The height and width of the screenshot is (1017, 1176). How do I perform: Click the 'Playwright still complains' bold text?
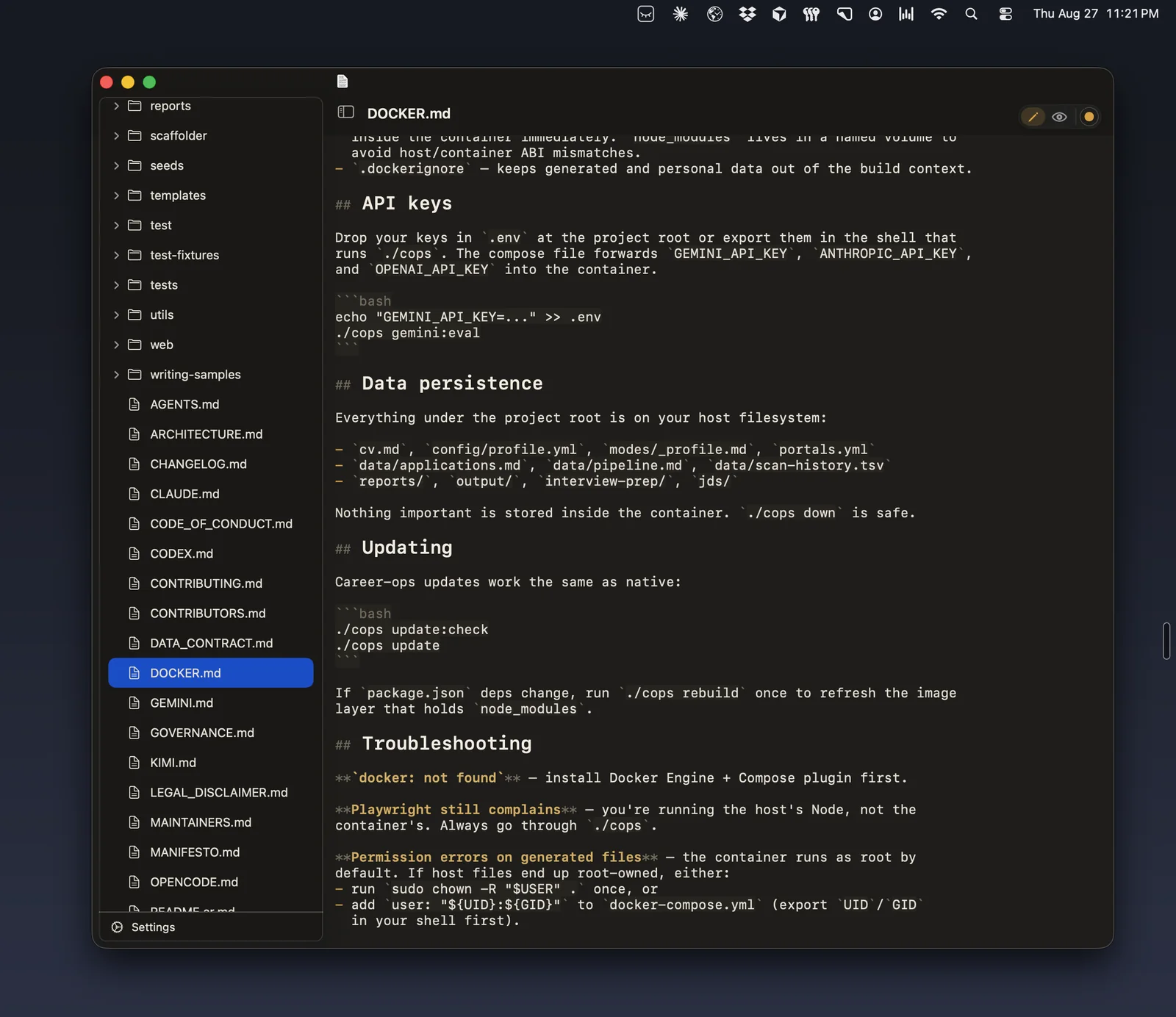(456, 810)
